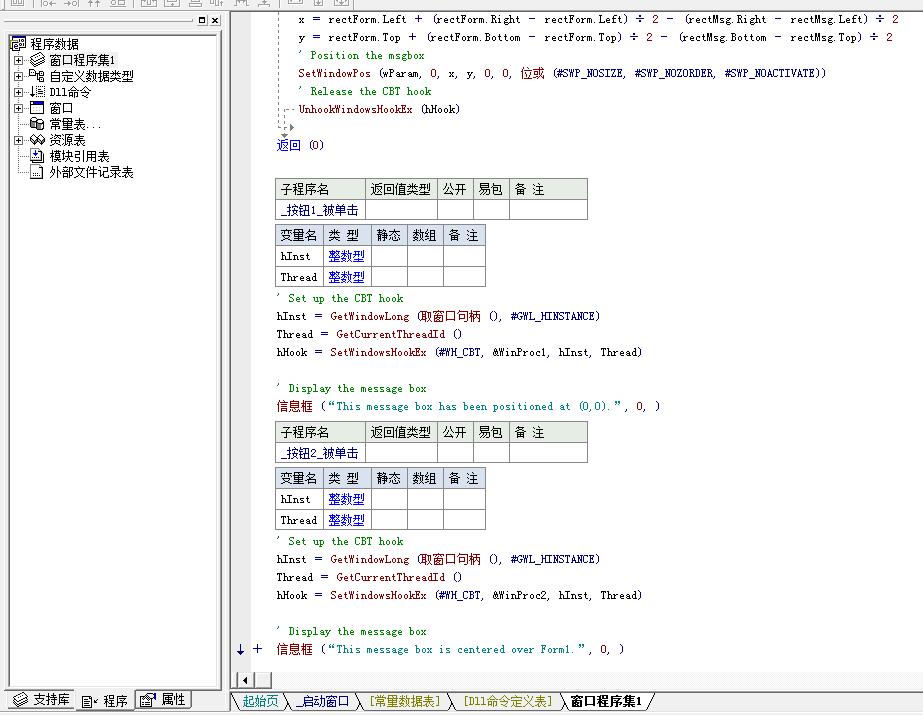Click the 窗口 window icon in tree

click(37, 108)
